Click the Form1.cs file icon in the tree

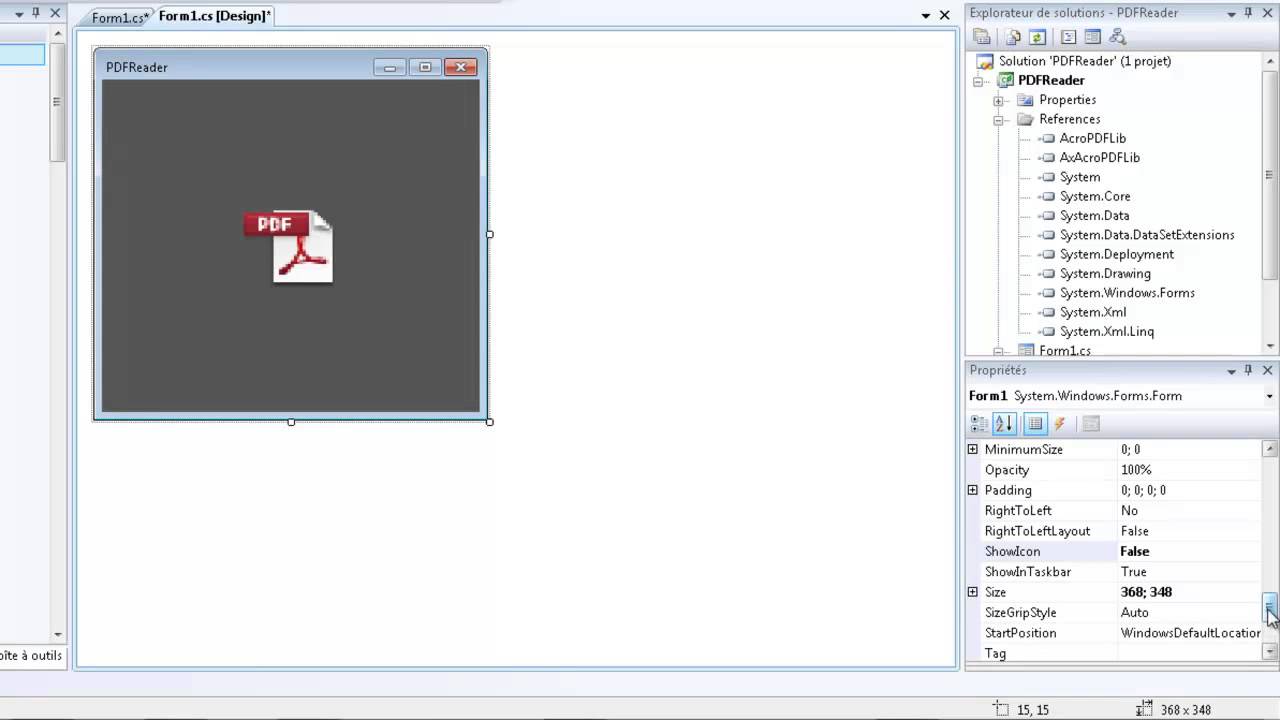(x=1025, y=350)
